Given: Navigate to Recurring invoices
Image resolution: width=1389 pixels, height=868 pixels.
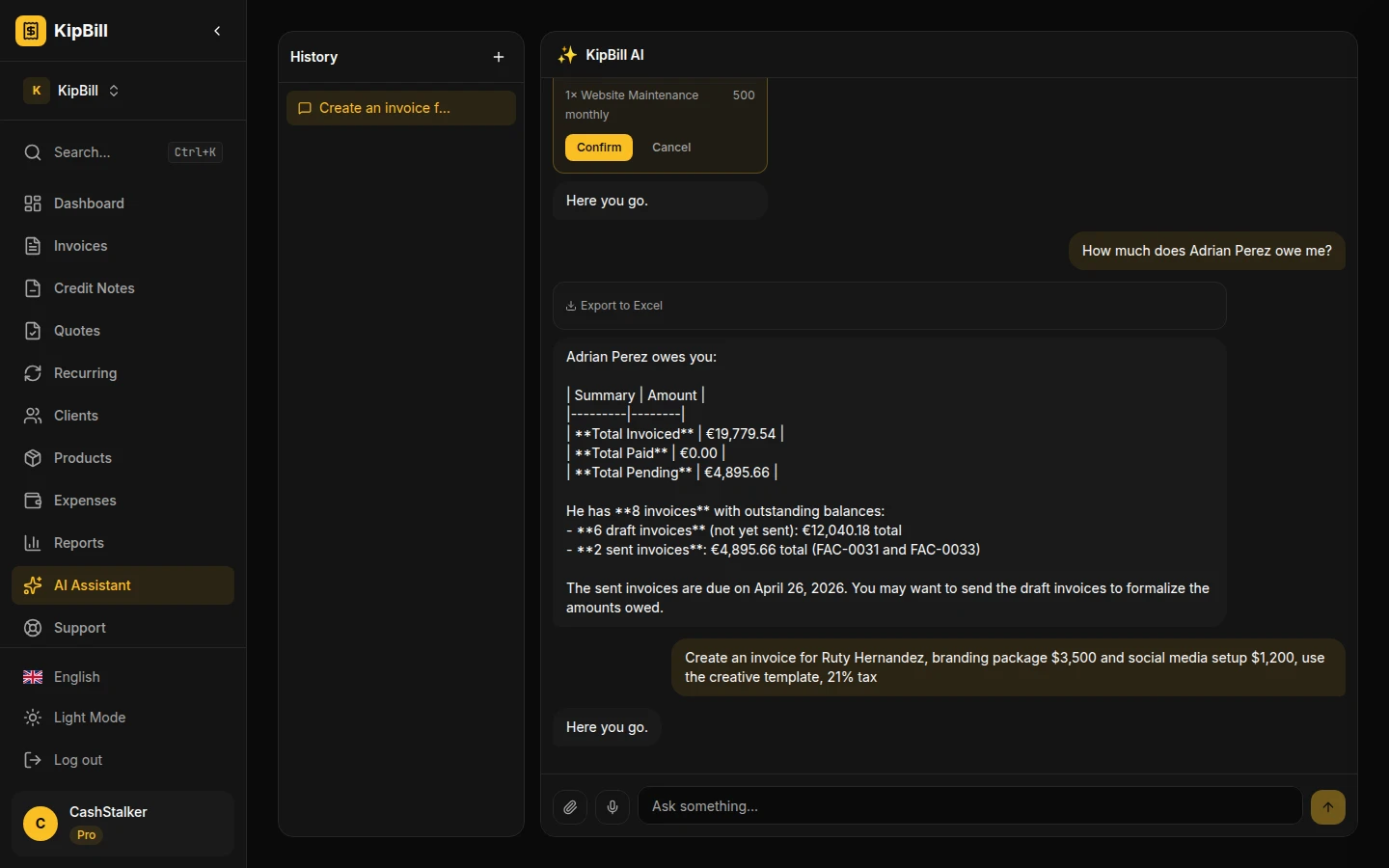Looking at the screenshot, I should point(85,373).
